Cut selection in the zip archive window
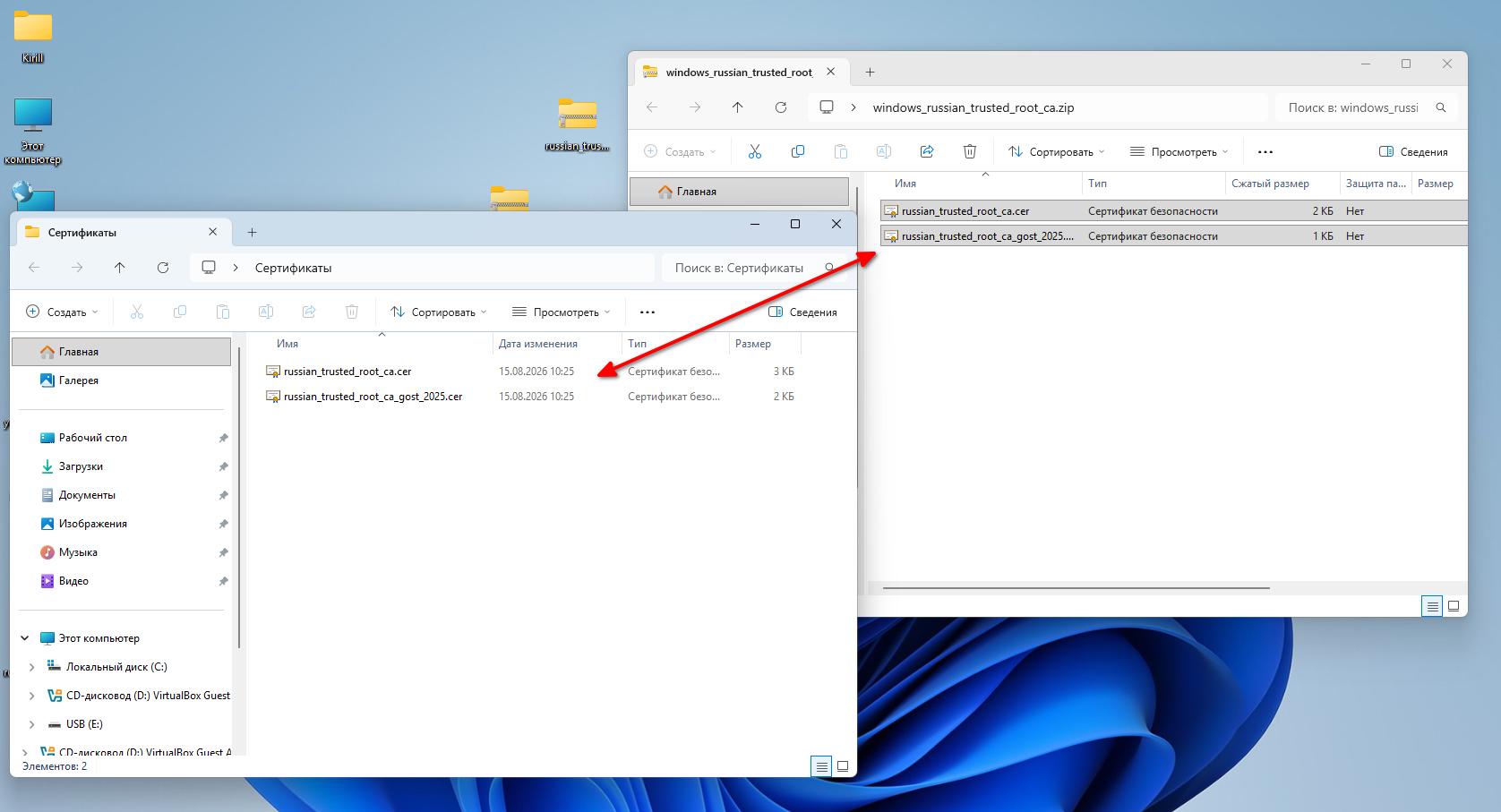1501x812 pixels. tap(755, 152)
